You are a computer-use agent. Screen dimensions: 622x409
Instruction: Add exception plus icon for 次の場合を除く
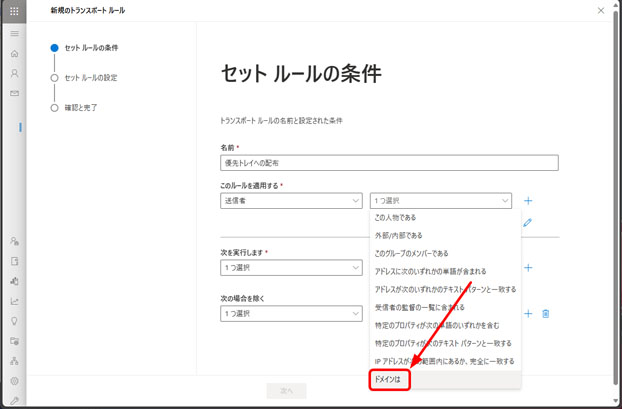coord(528,314)
